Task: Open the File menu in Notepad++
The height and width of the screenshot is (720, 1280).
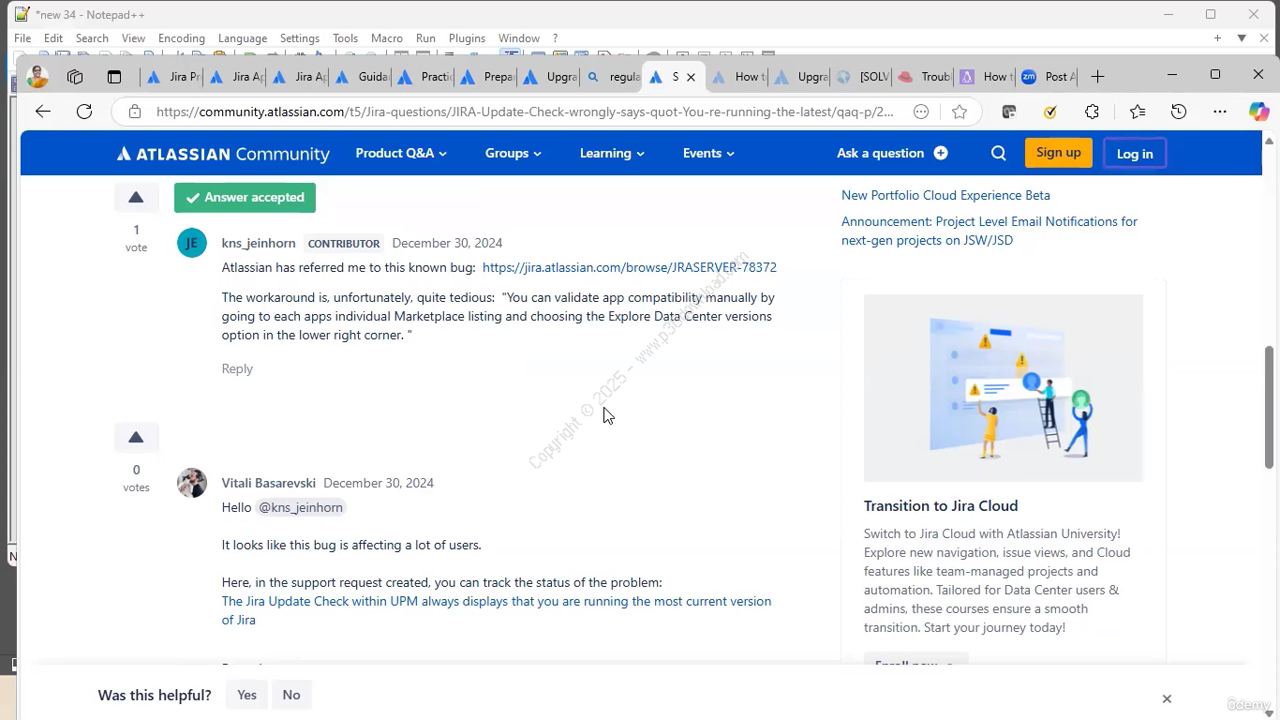Action: [22, 38]
